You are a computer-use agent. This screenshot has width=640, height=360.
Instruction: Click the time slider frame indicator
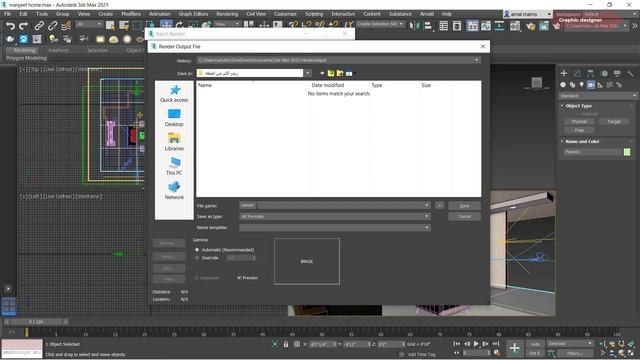pyautogui.click(x=36, y=322)
